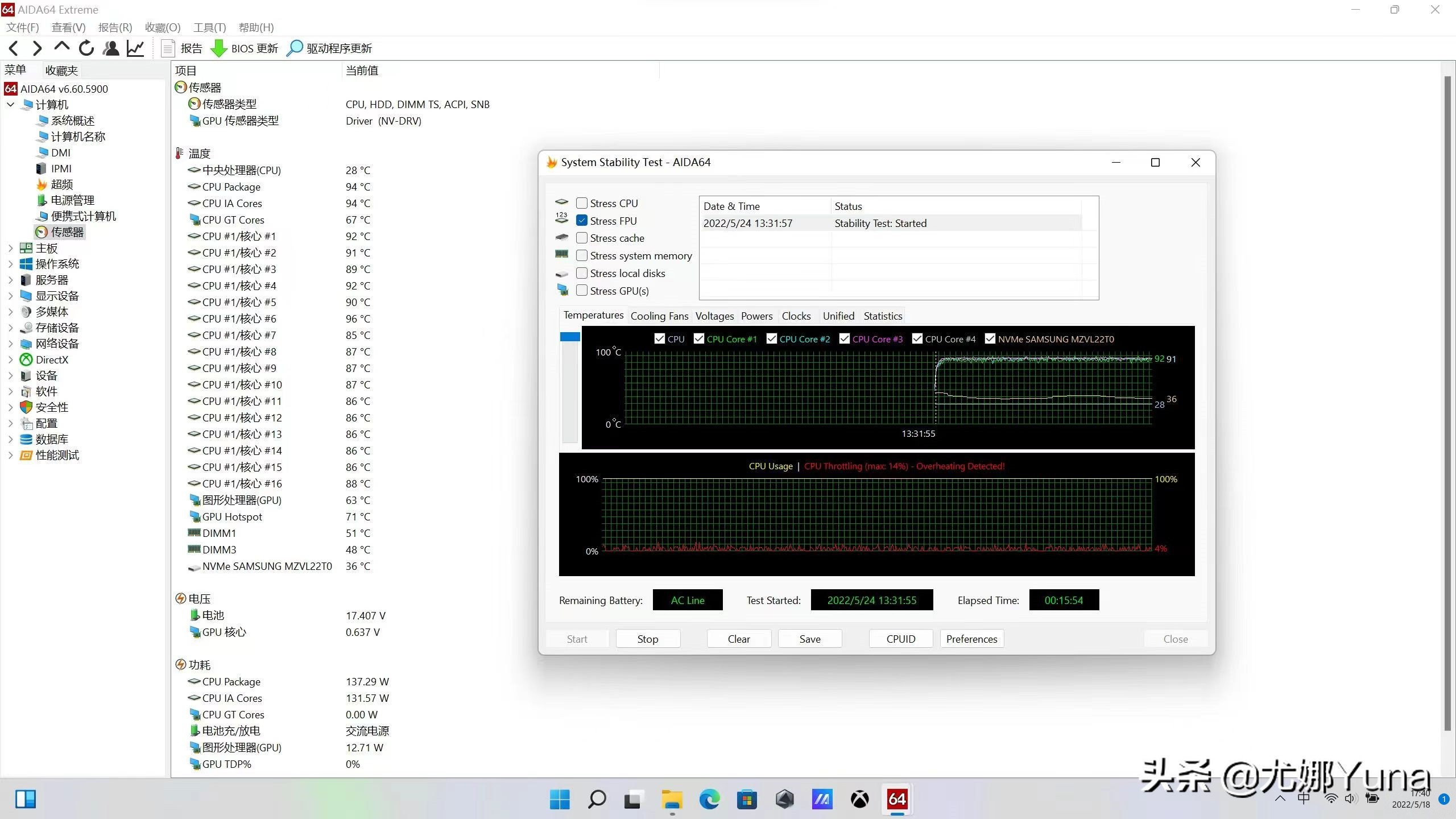Open the 工具(T) menu
Screen dimensions: 1456x819
209,27
